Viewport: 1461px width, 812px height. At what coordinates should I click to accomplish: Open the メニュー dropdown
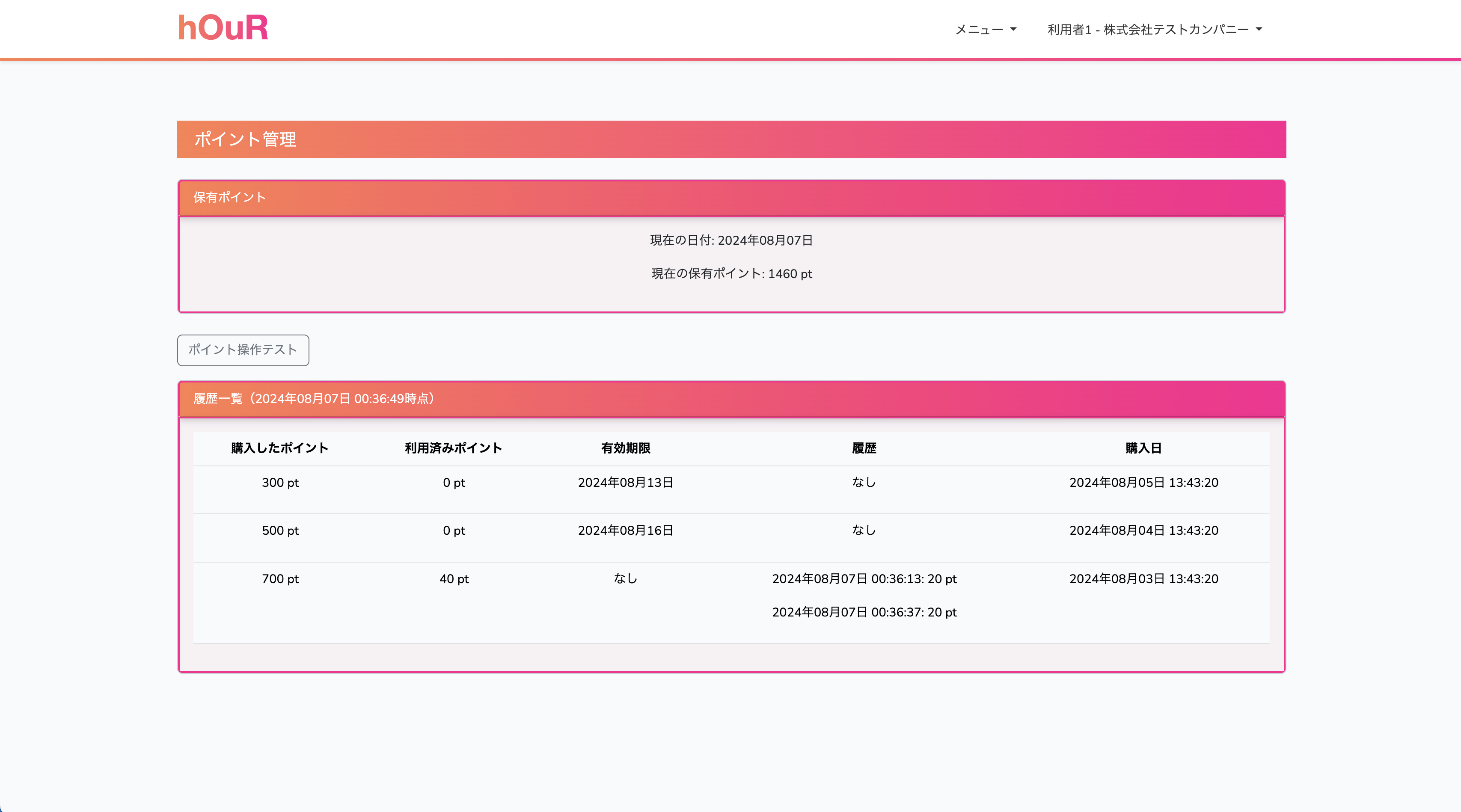tap(986, 30)
